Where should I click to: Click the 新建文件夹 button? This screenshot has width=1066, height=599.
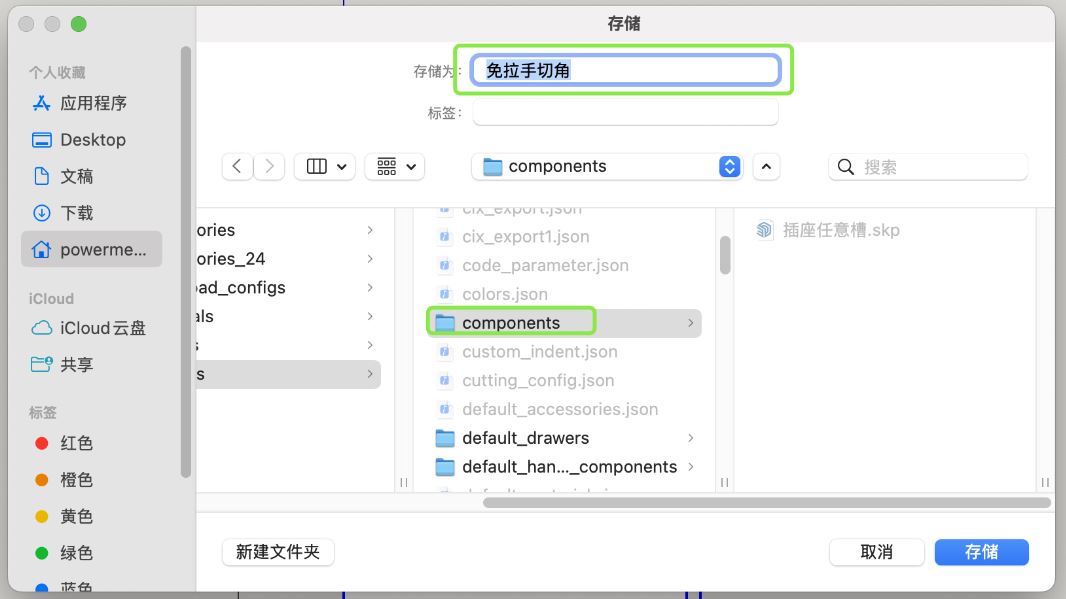(x=277, y=552)
